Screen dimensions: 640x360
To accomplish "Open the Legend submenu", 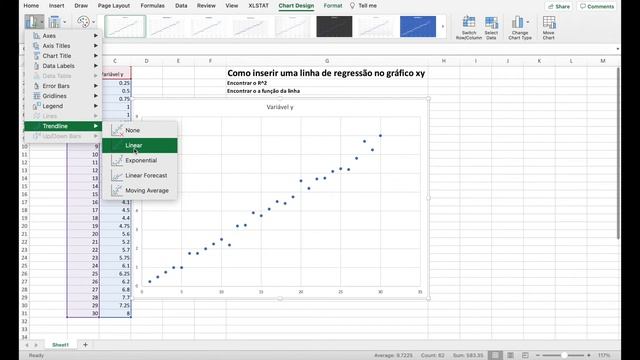I will click(x=63, y=106).
